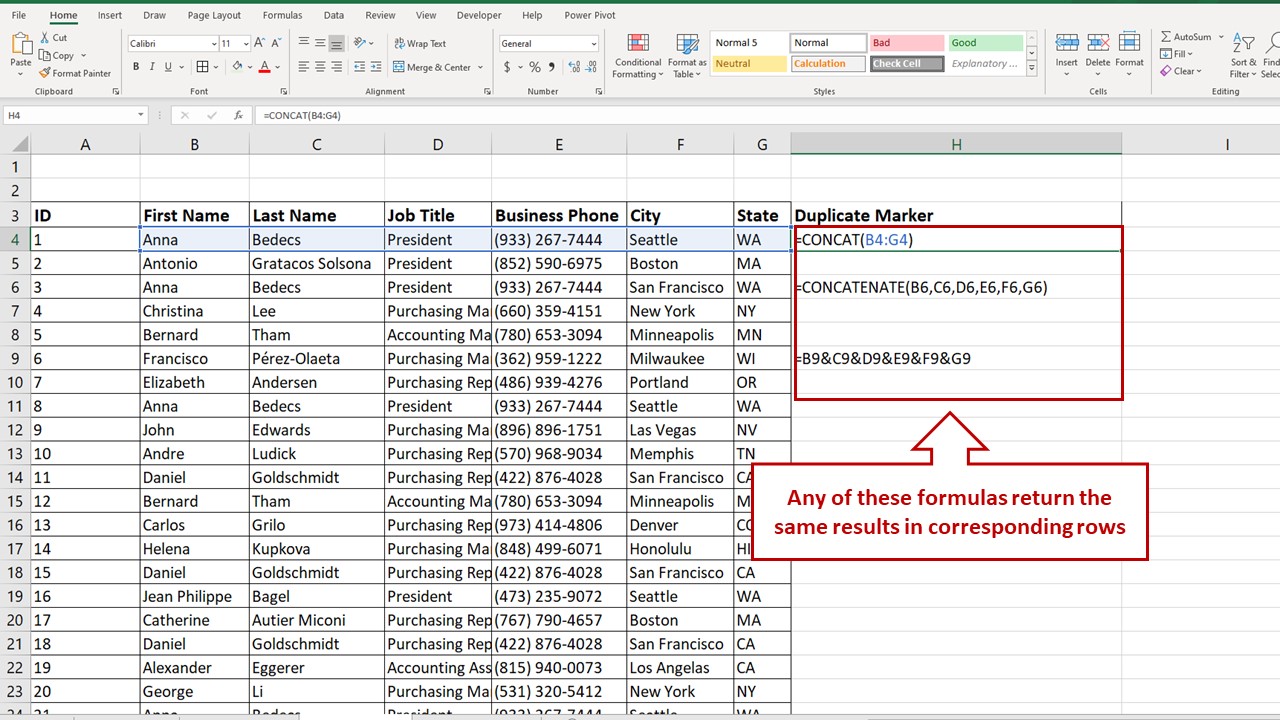Viewport: 1280px width, 720px height.
Task: Open the File tab
Action: pos(19,15)
